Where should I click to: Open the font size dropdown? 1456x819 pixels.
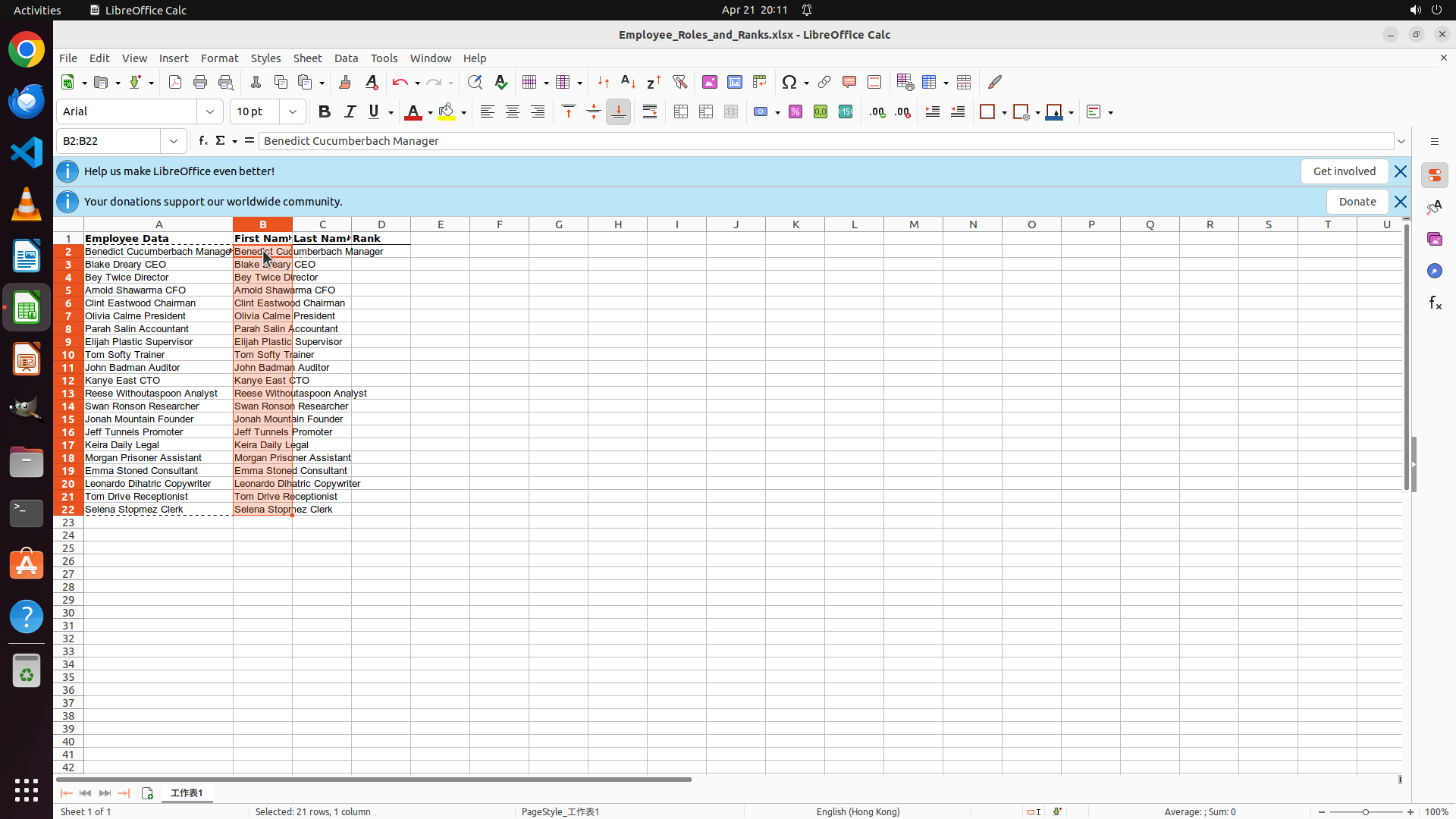pyautogui.click(x=293, y=112)
